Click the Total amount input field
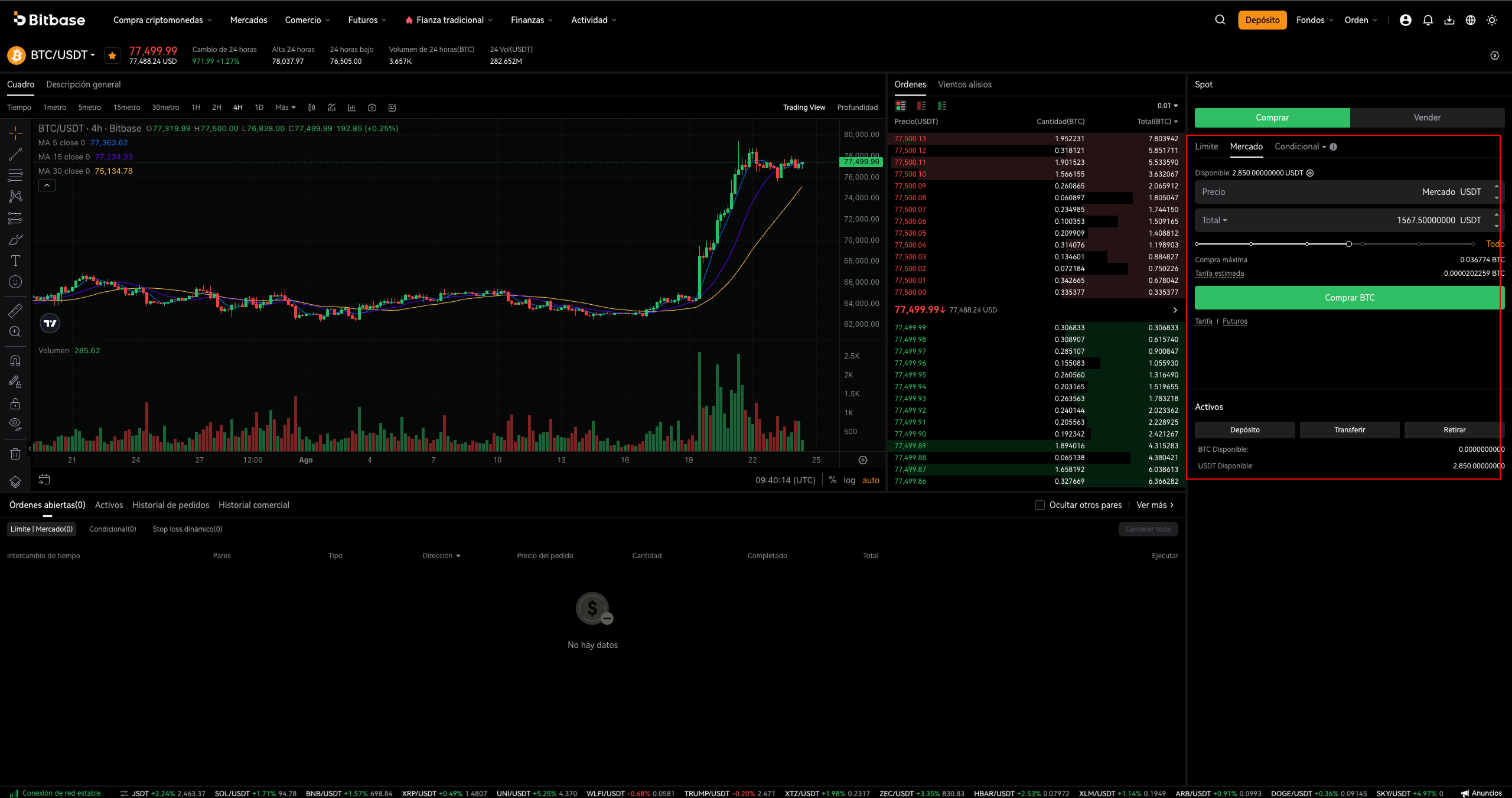 (x=1349, y=220)
